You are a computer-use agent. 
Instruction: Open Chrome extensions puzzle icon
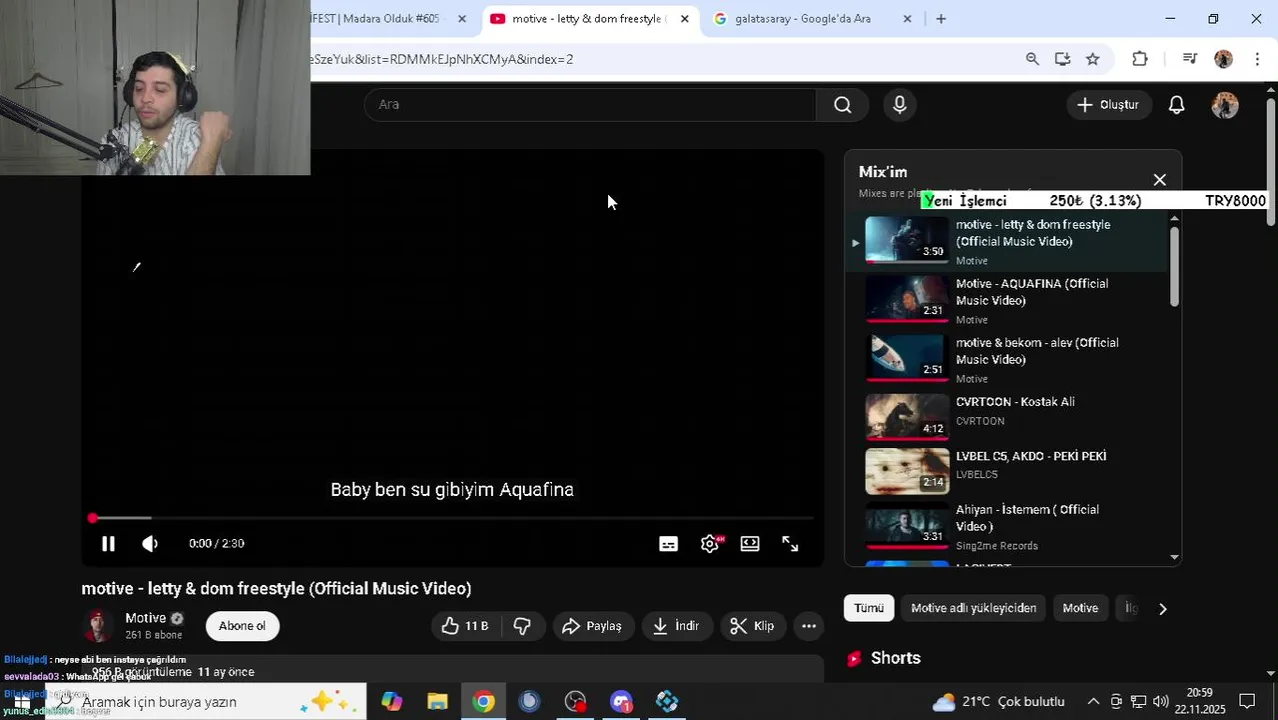pos(1140,59)
